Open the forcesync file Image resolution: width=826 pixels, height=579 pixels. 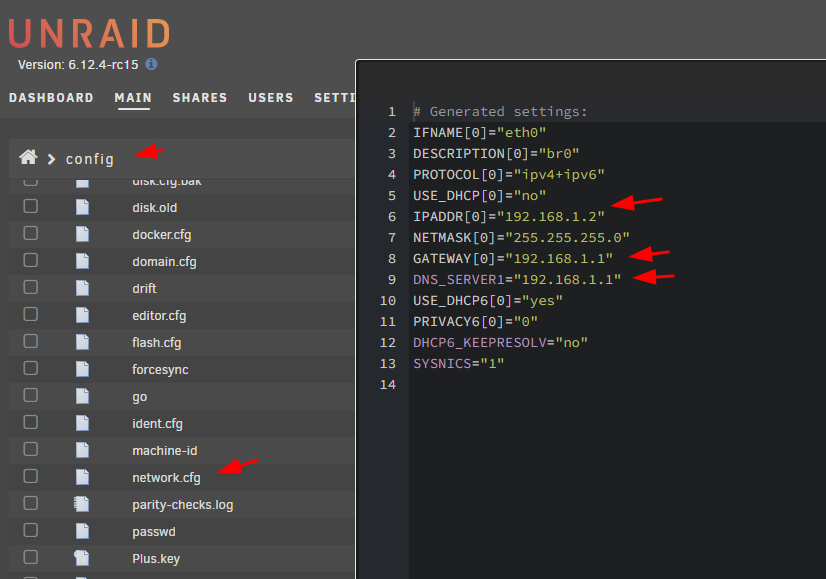point(160,370)
